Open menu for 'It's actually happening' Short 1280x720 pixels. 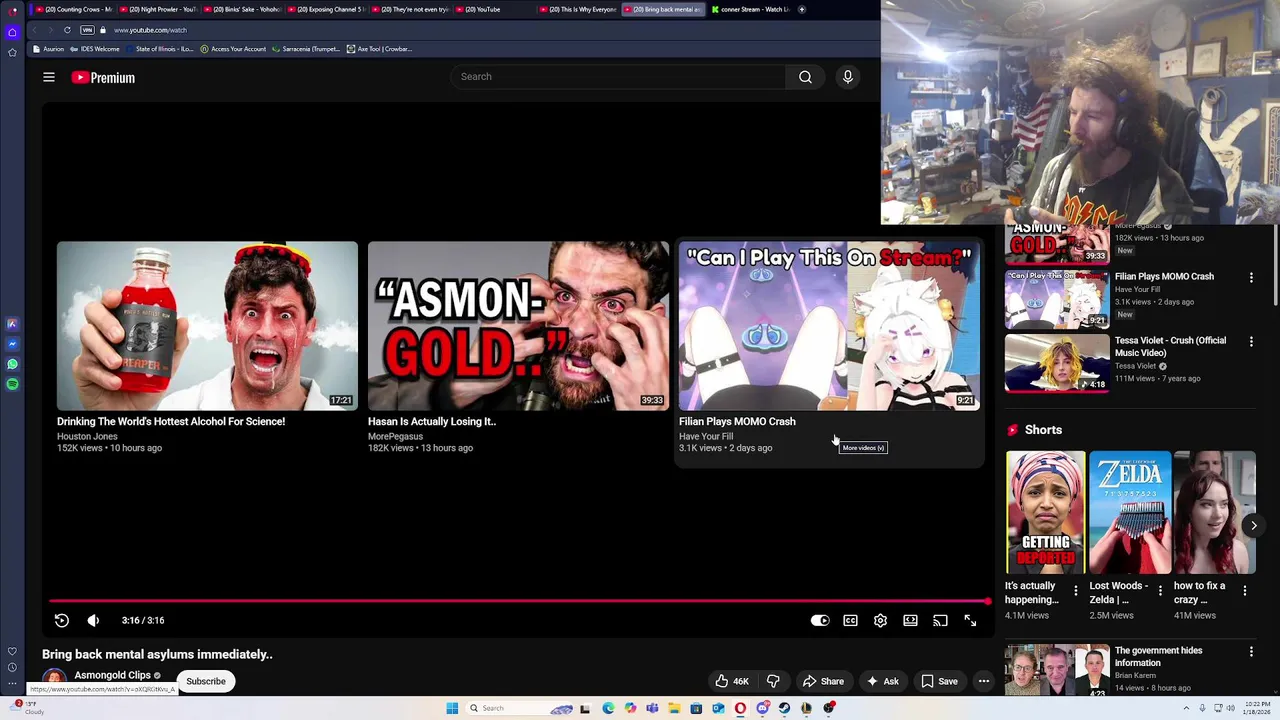pyautogui.click(x=1076, y=591)
